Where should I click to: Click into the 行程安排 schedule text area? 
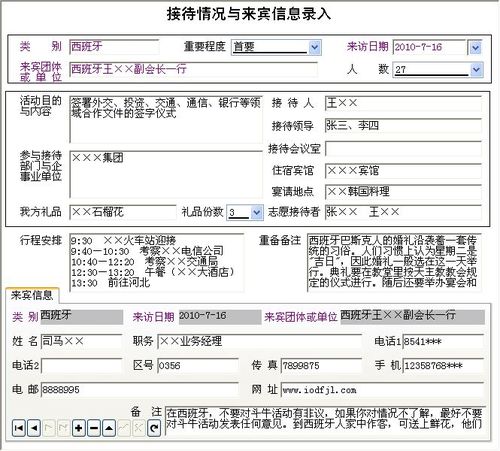[157, 262]
